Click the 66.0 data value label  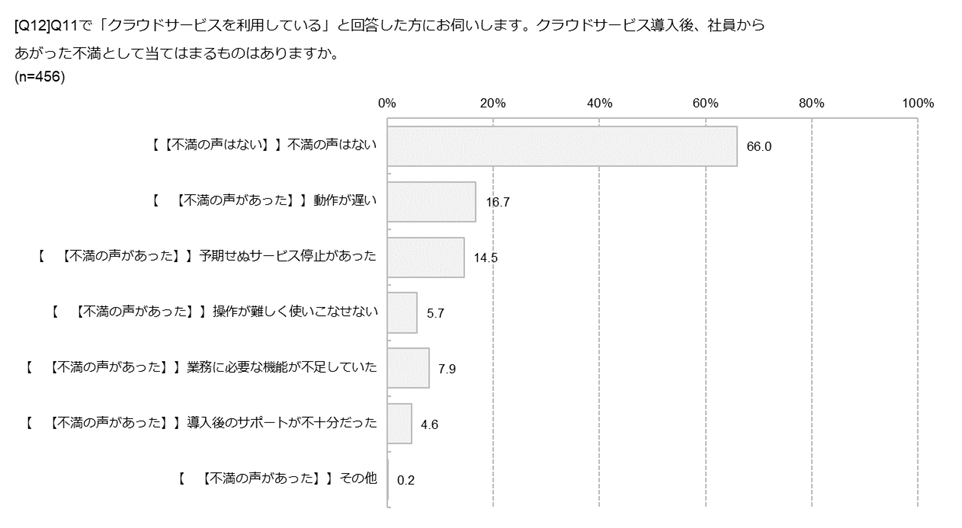click(x=759, y=146)
